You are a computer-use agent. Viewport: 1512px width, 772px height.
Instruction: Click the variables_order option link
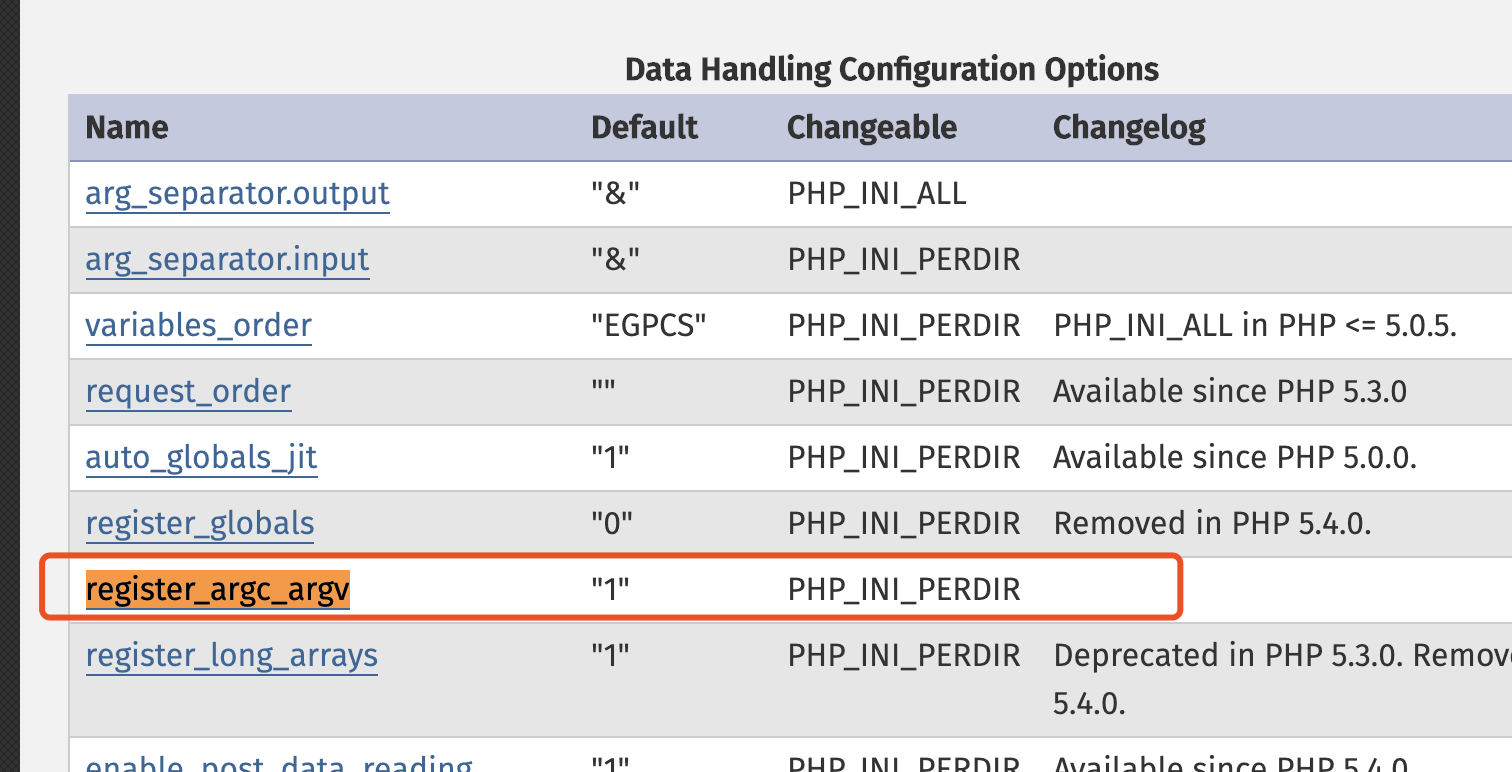198,325
